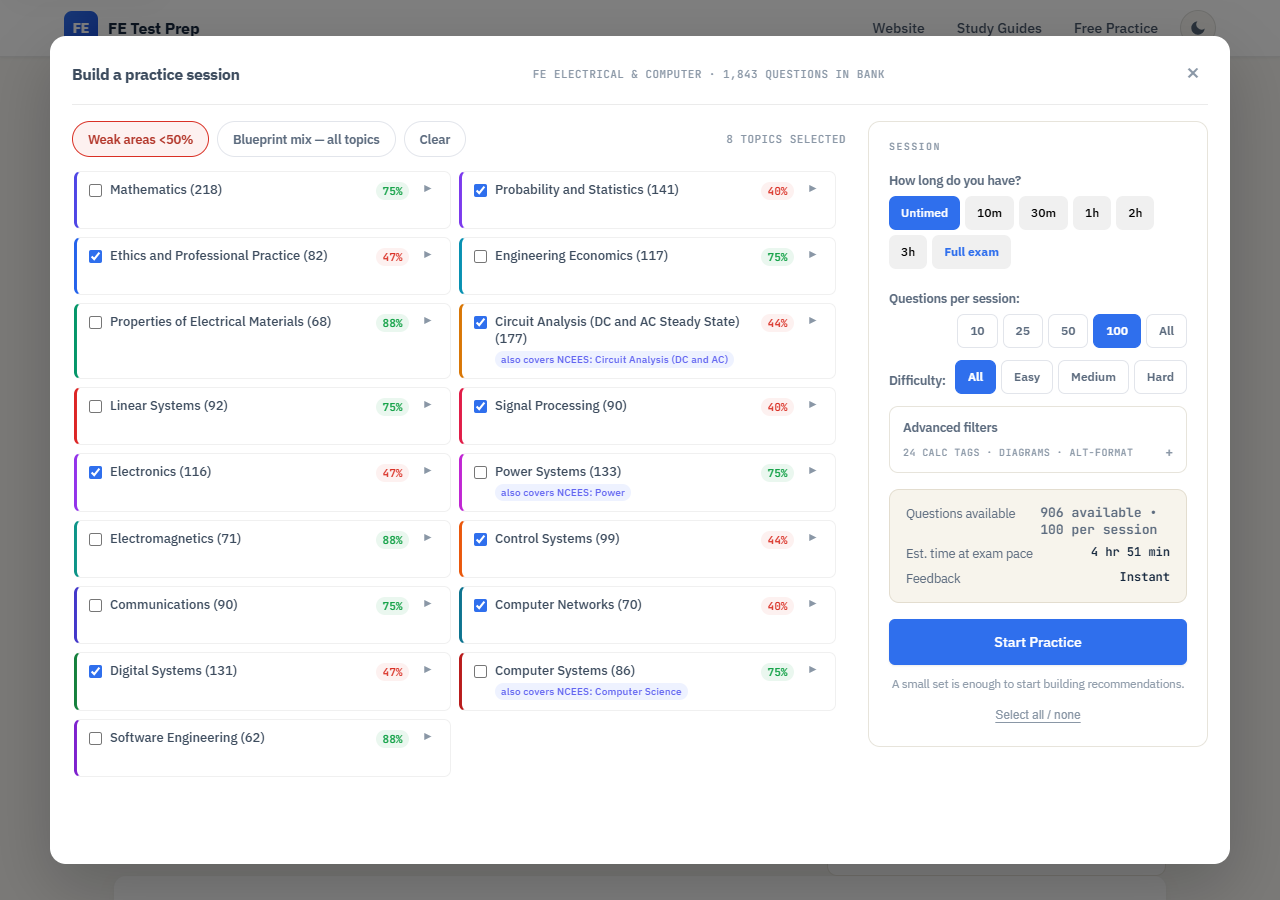The height and width of the screenshot is (900, 1280).
Task: Expand the Mathematics topic arrow
Action: (427, 188)
